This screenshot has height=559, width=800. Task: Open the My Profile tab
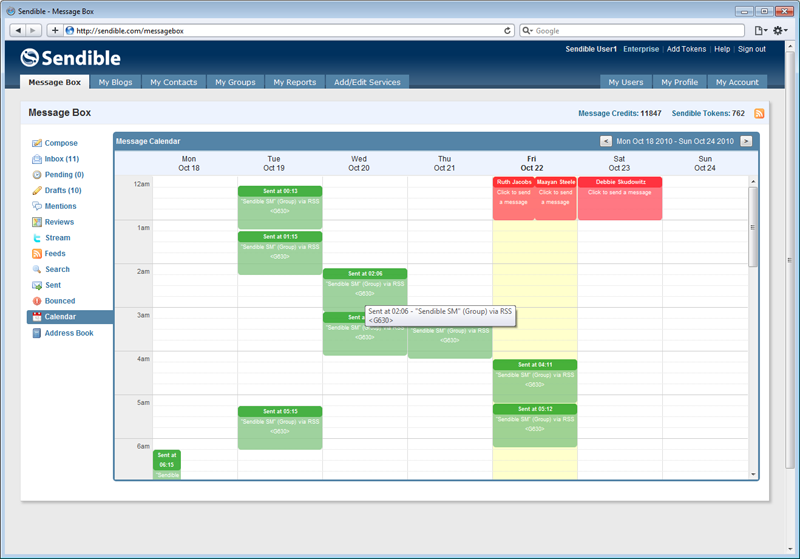(680, 82)
